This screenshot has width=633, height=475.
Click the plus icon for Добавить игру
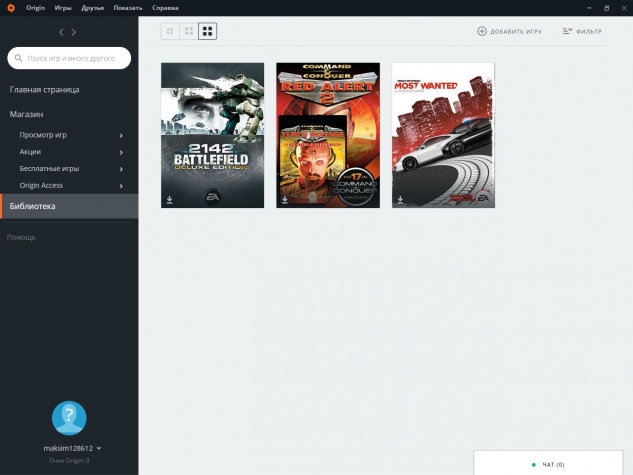click(482, 31)
